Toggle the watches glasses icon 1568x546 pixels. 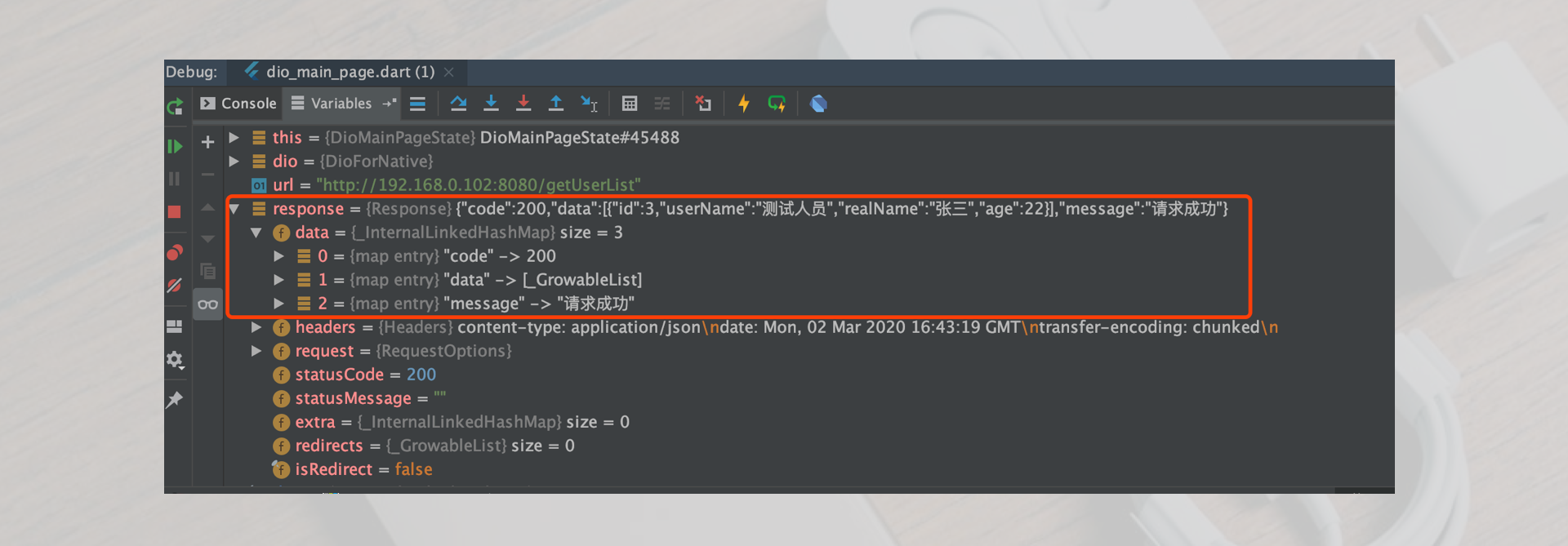[x=207, y=304]
